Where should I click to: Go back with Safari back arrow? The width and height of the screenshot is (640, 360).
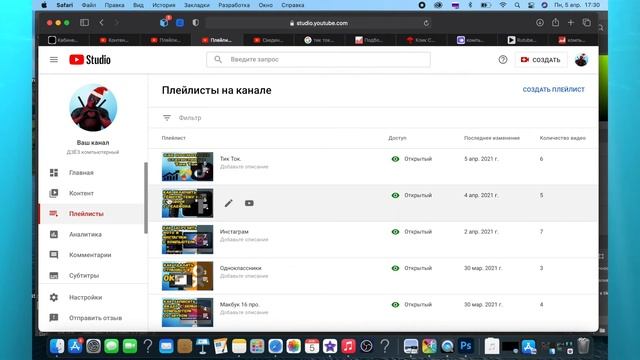point(102,23)
